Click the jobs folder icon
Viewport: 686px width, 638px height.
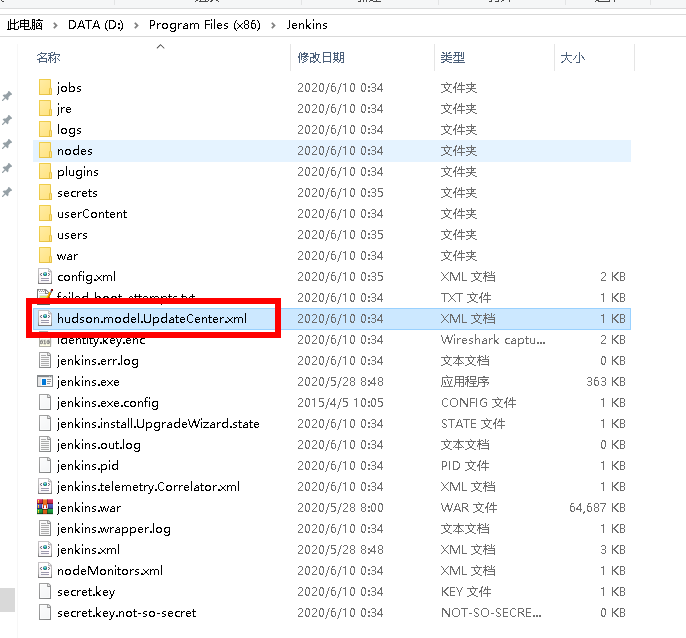(45, 87)
